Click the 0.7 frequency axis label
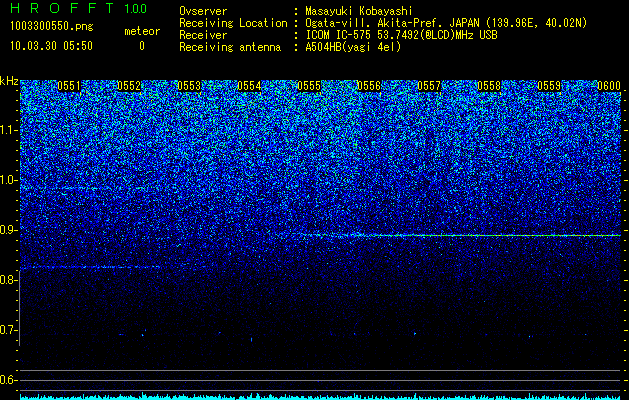The image size is (629, 400). pos(9,330)
